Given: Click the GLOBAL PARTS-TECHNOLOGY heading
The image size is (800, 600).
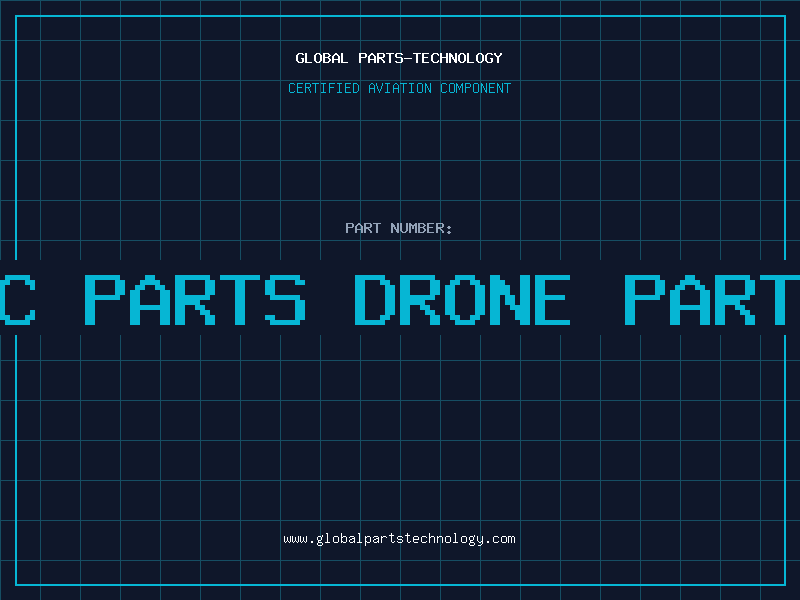Looking at the screenshot, I should [x=399, y=58].
